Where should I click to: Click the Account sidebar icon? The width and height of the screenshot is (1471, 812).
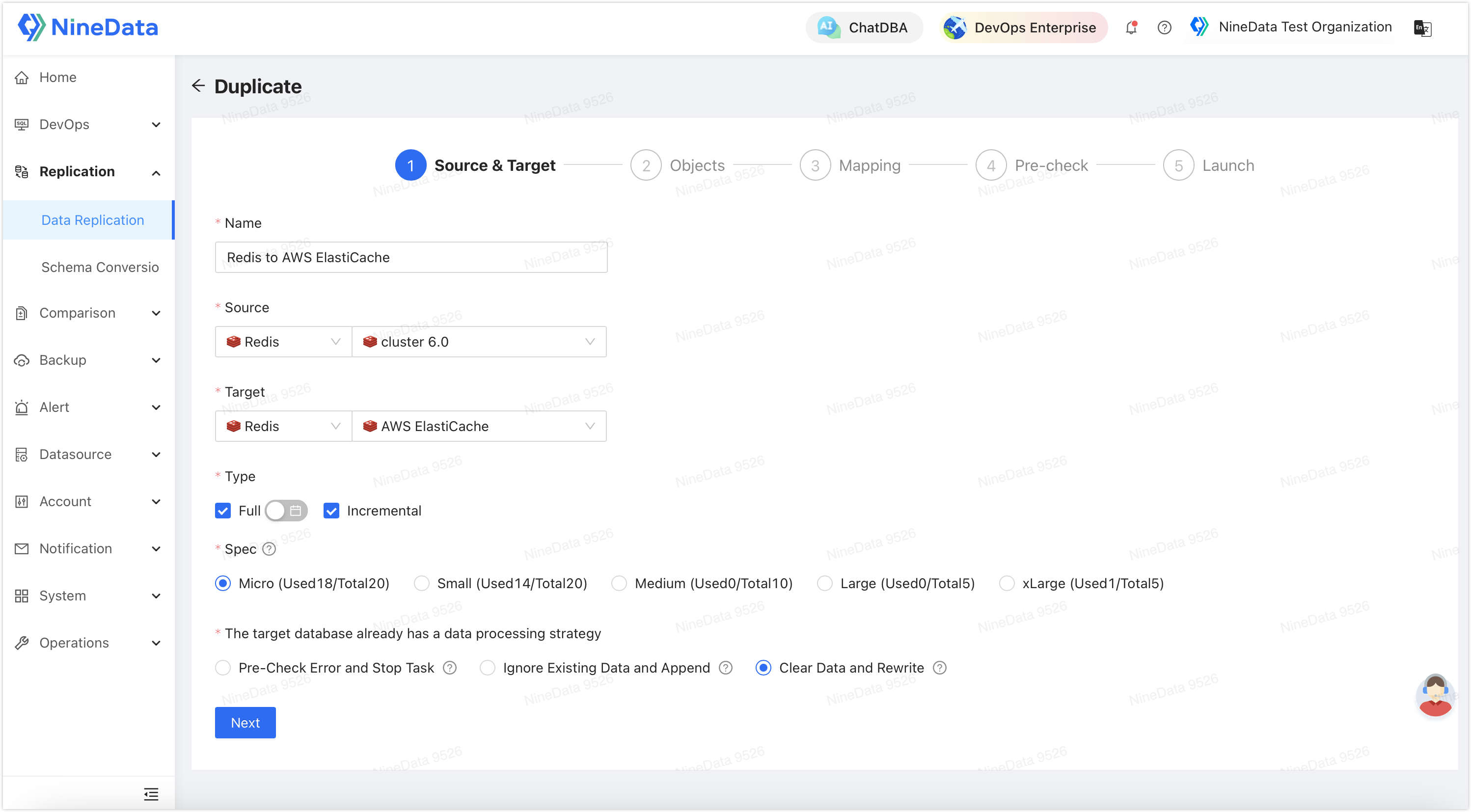(x=22, y=501)
